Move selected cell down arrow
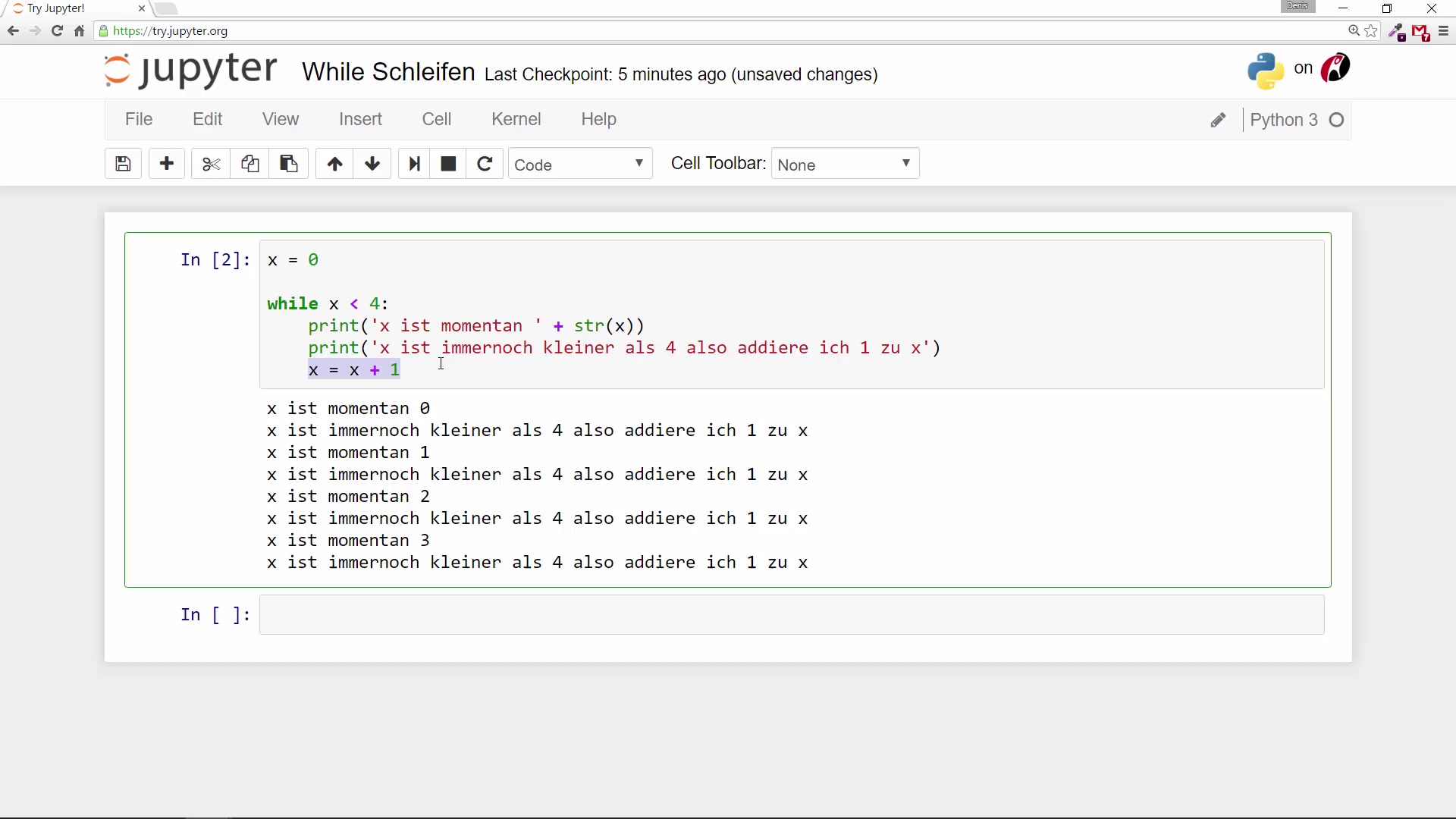This screenshot has height=819, width=1456. pos(372,164)
